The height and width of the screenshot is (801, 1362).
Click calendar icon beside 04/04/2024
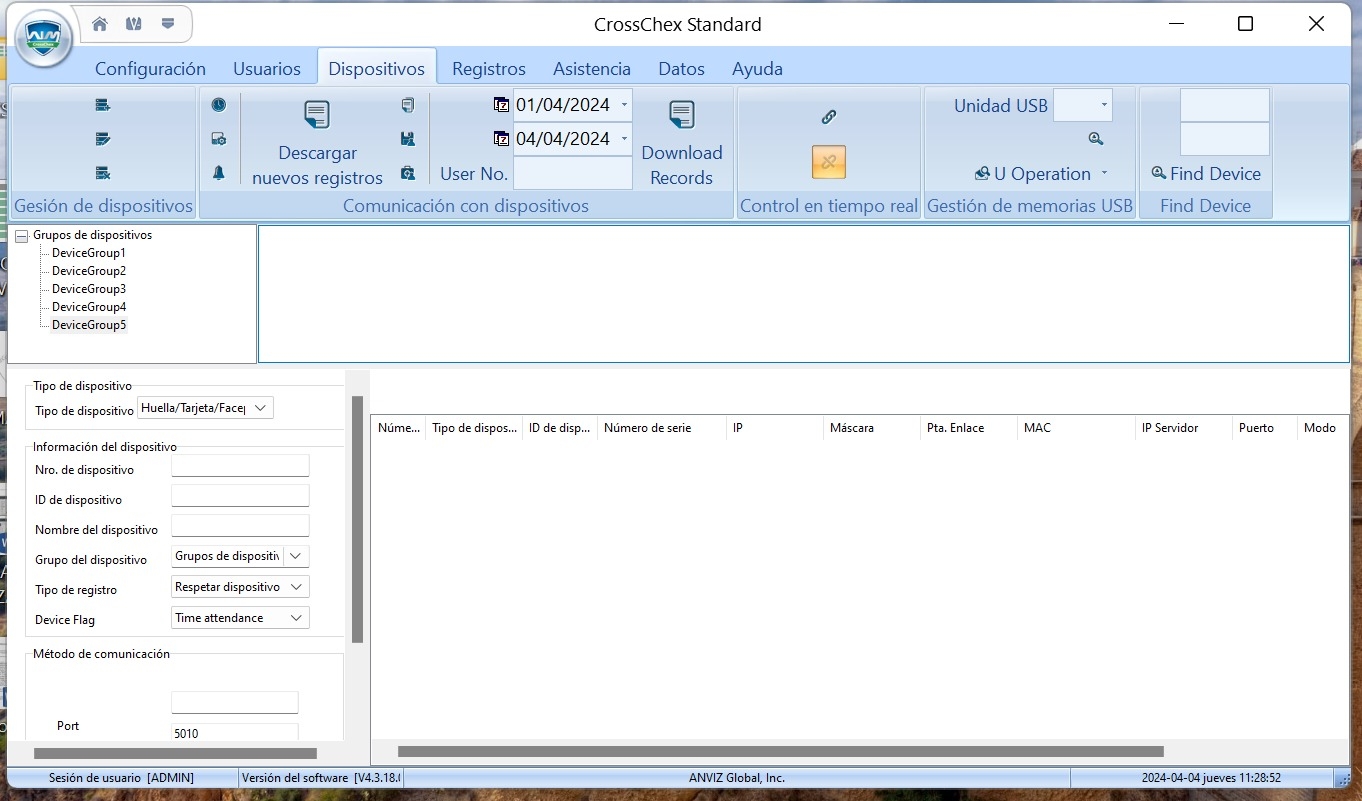[x=501, y=138]
